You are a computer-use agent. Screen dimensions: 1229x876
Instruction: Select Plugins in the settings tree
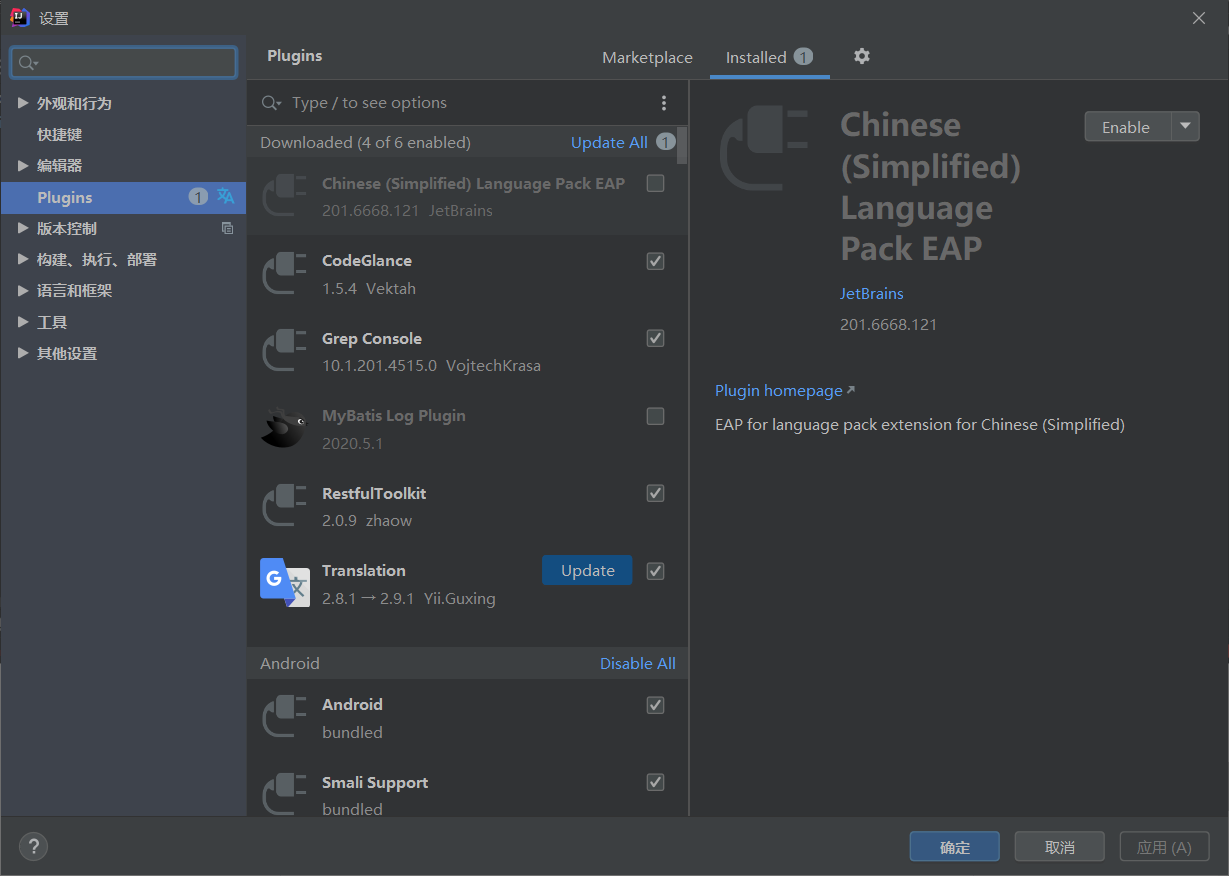[x=123, y=197]
